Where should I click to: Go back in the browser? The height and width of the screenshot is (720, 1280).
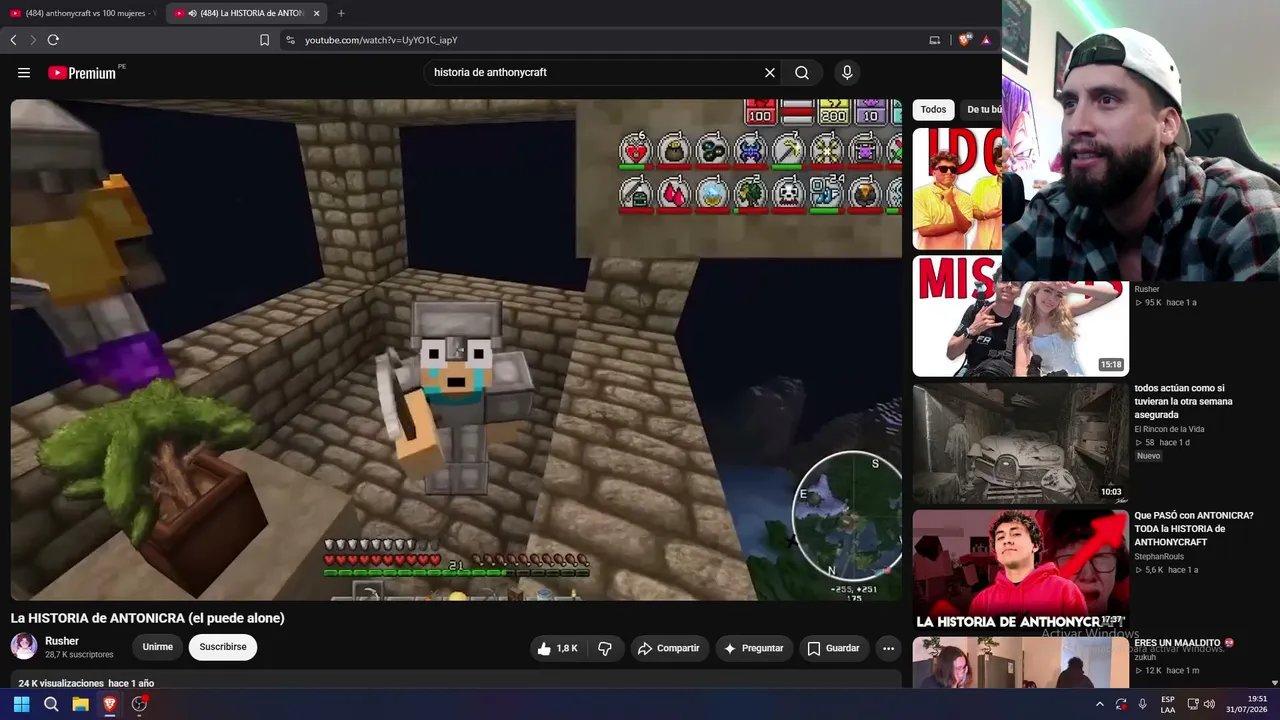(13, 40)
